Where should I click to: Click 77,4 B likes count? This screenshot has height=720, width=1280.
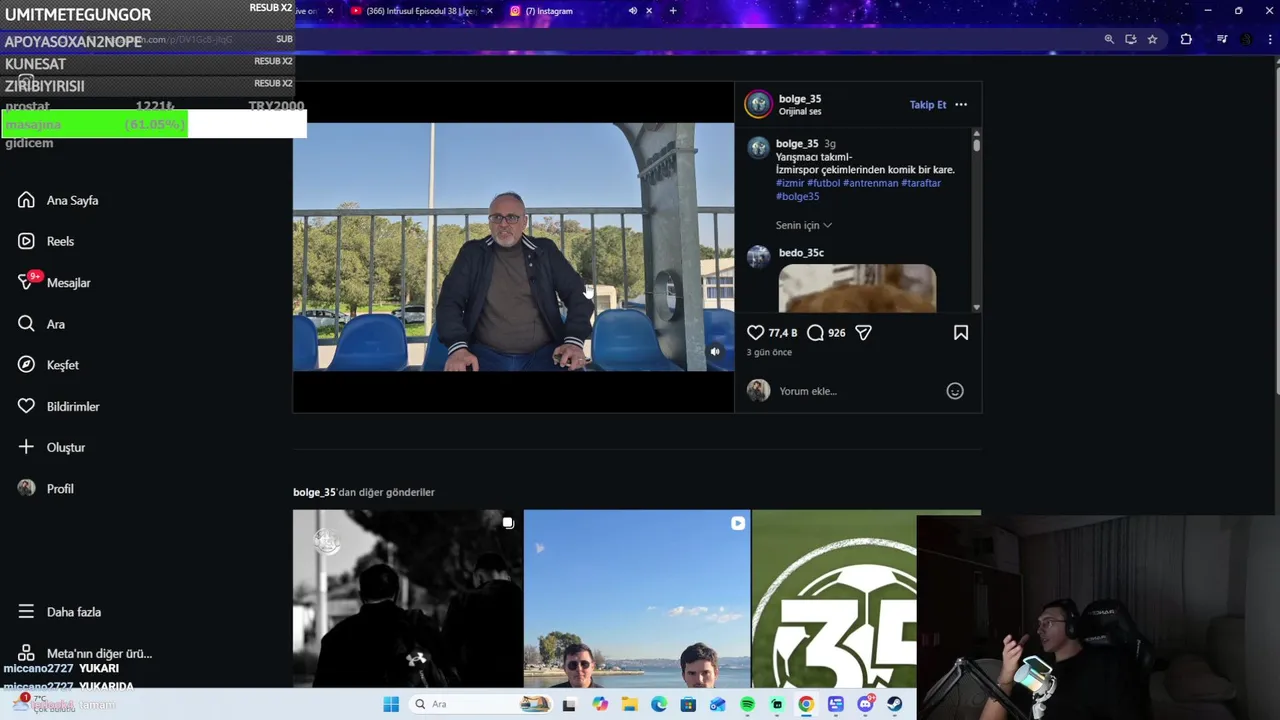[x=783, y=333]
